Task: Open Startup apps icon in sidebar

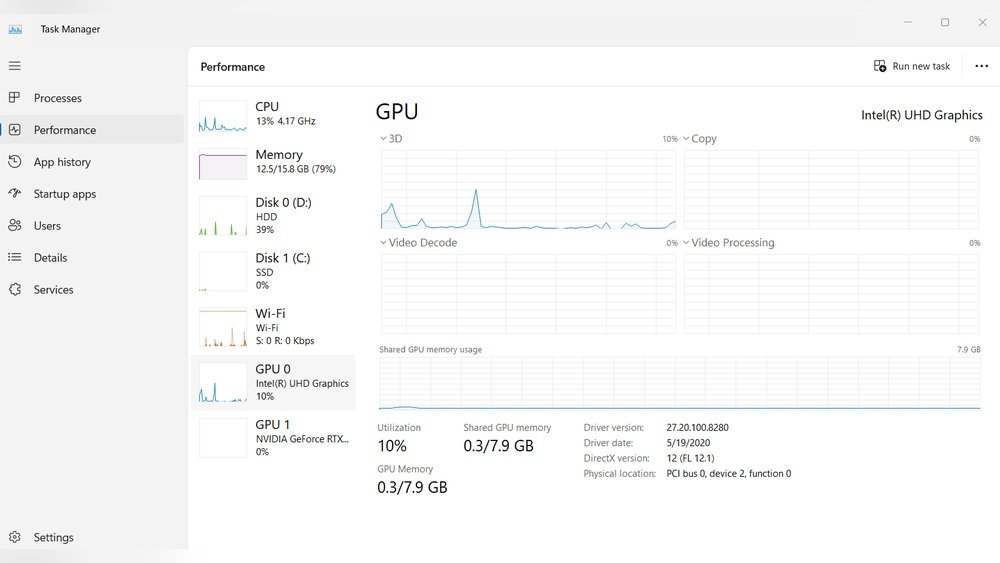Action: tap(15, 194)
